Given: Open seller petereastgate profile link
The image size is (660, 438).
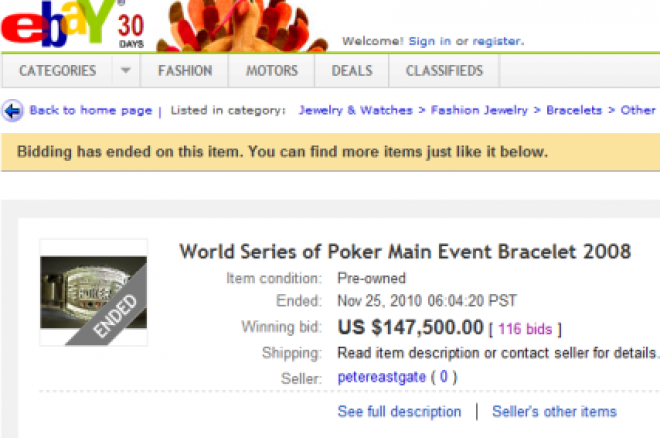Looking at the screenshot, I should tap(382, 377).
